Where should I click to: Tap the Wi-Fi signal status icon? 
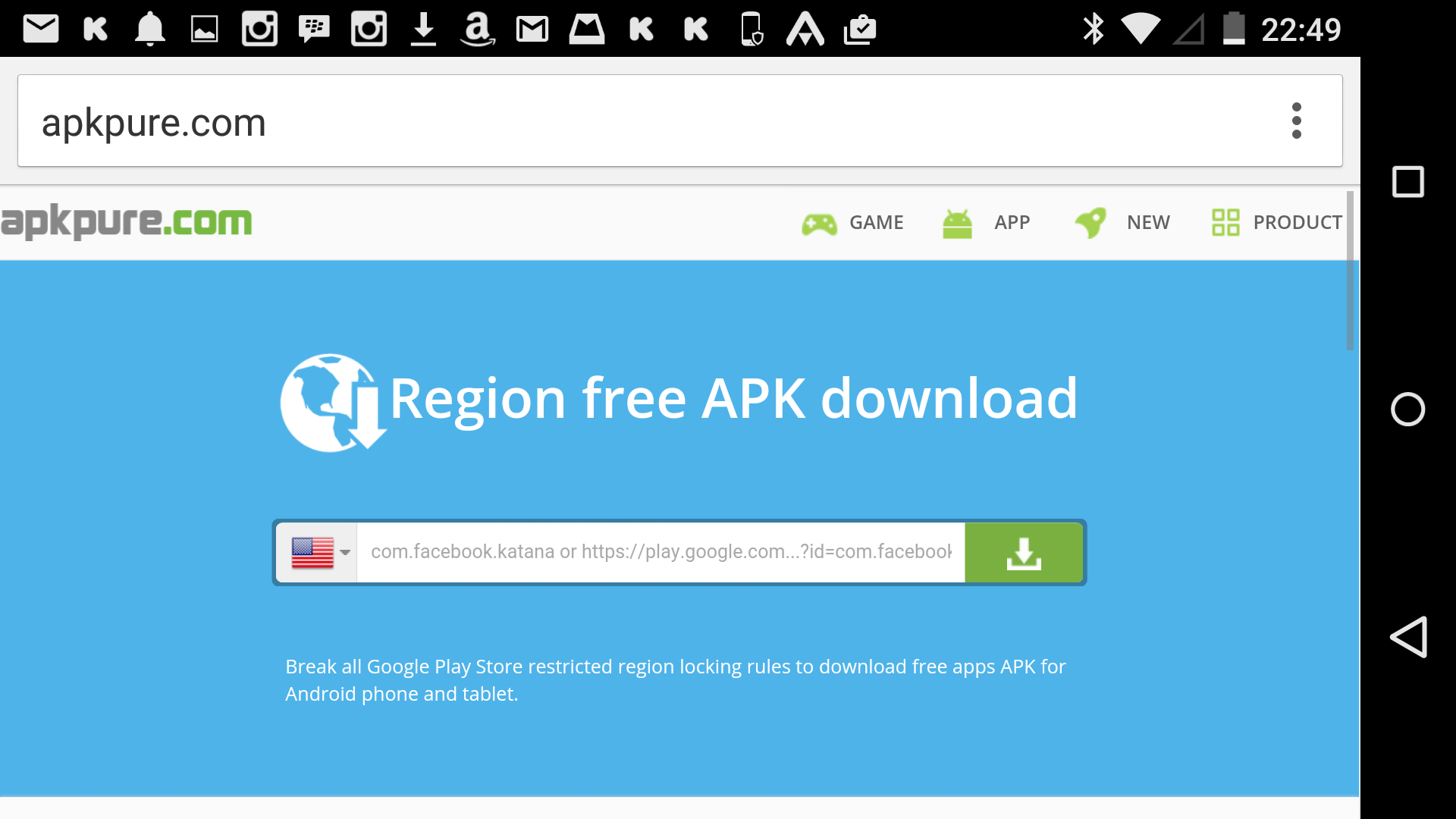coord(1141,30)
